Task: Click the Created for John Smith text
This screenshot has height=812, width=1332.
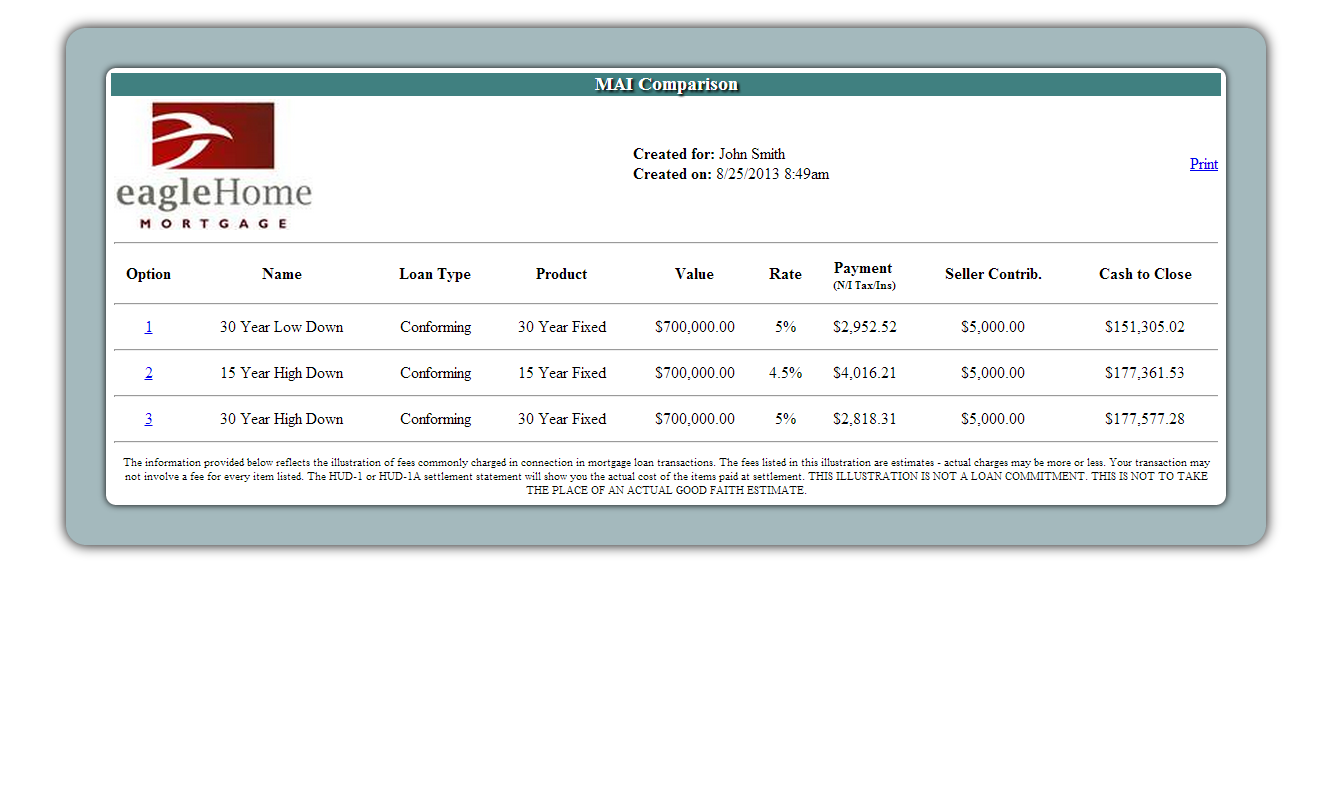Action: (x=709, y=154)
